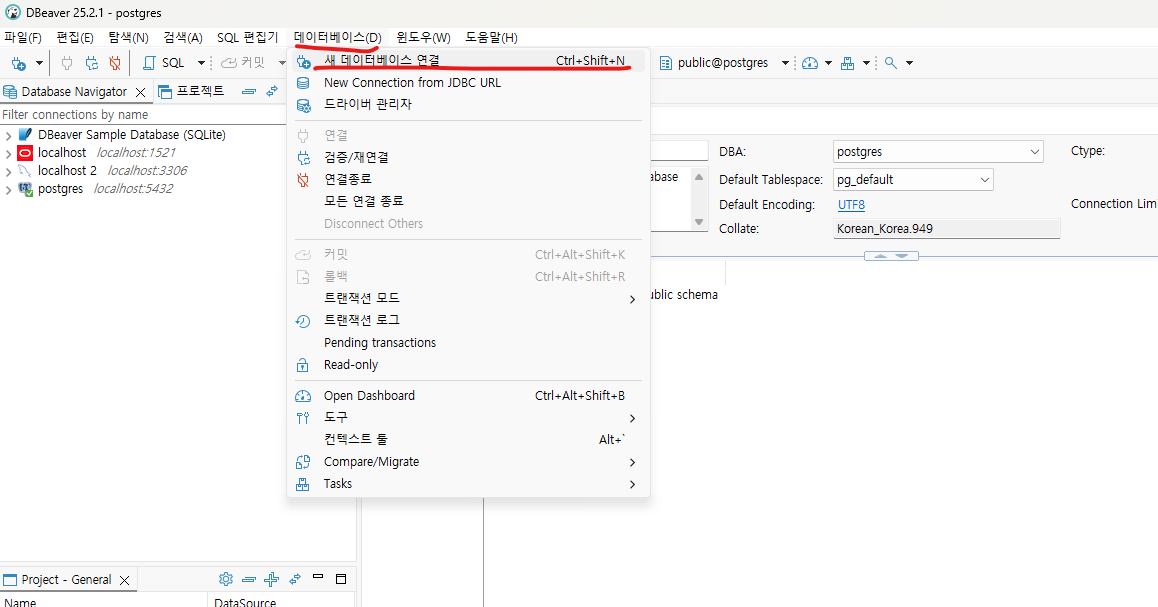Open the 도움말(H) menu

coord(491,38)
